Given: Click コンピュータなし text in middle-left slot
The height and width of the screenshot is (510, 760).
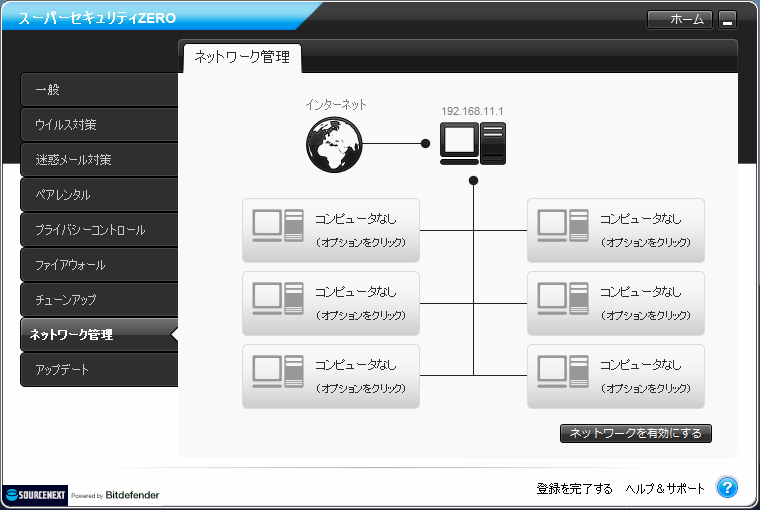Looking at the screenshot, I should 355,292.
